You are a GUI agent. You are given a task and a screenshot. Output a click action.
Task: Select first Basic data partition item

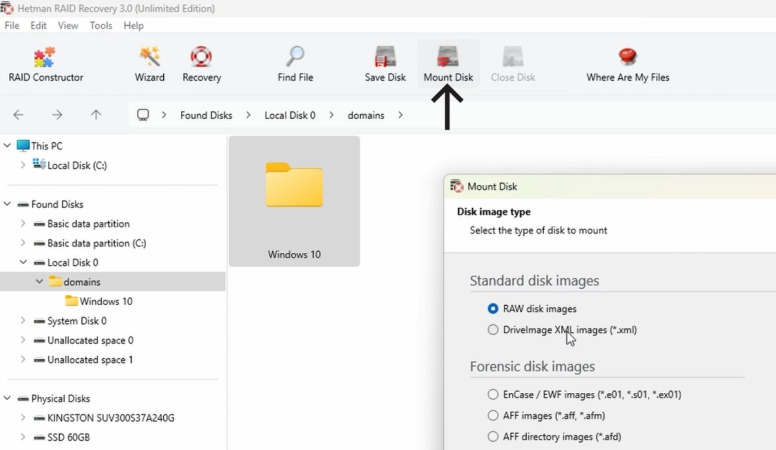point(81,223)
